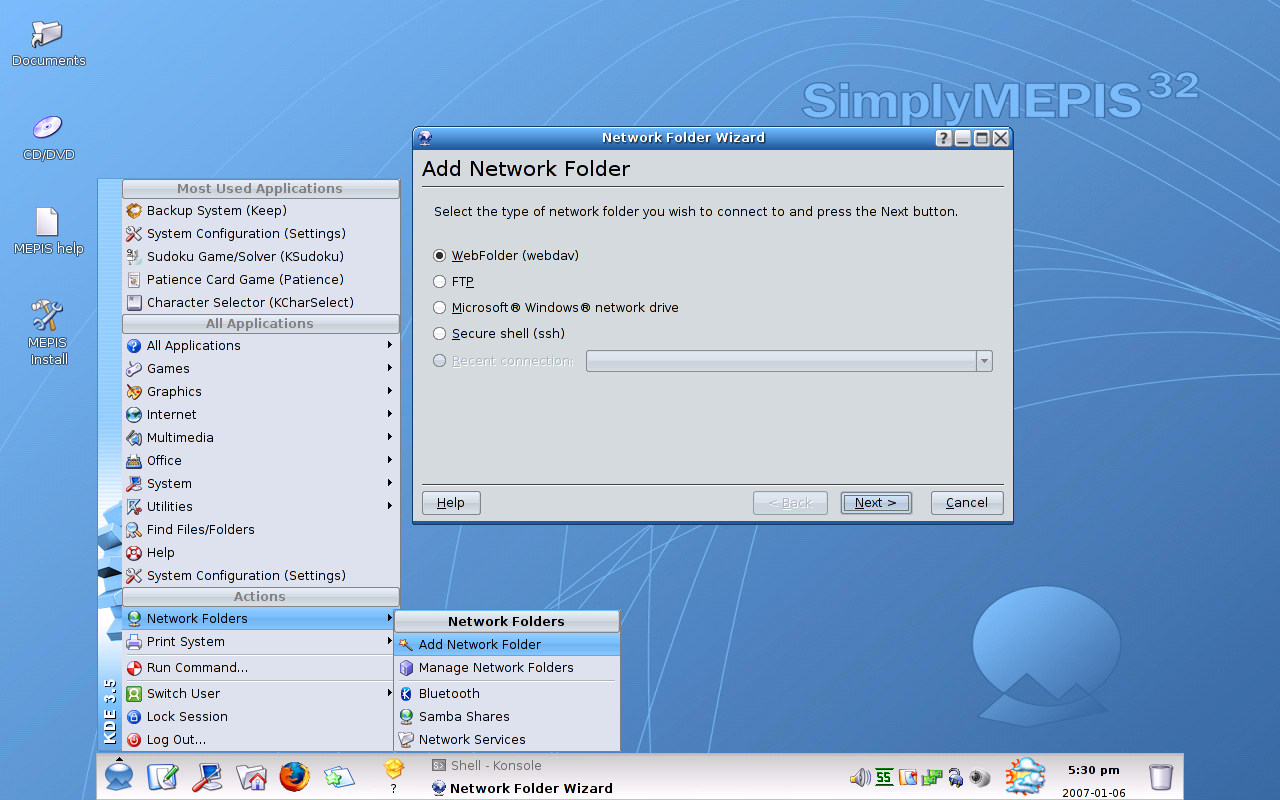Open the MEPIS help desktop file
Viewport: 1280px width, 800px height.
coord(48,231)
